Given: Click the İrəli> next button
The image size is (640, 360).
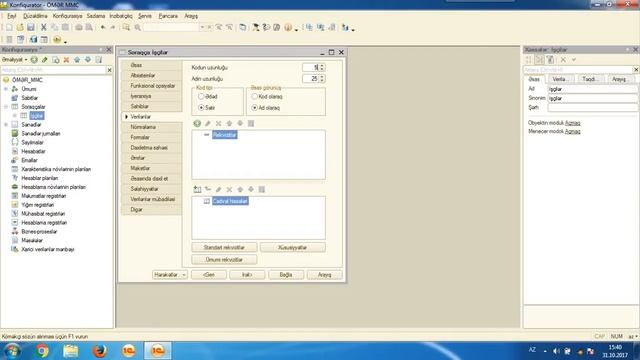Looking at the screenshot, I should [247, 275].
